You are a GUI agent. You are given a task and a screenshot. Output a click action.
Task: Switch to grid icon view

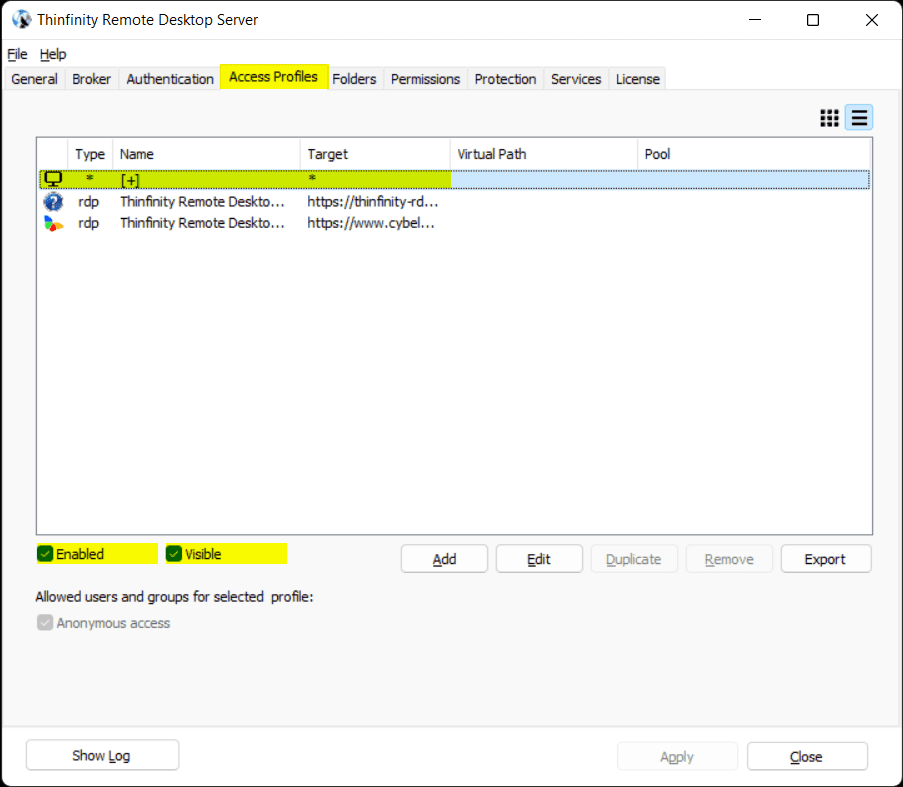(x=829, y=118)
